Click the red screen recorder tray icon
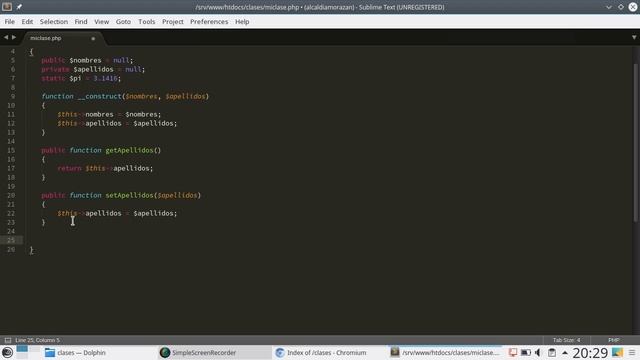The image size is (640, 360). click(513, 352)
